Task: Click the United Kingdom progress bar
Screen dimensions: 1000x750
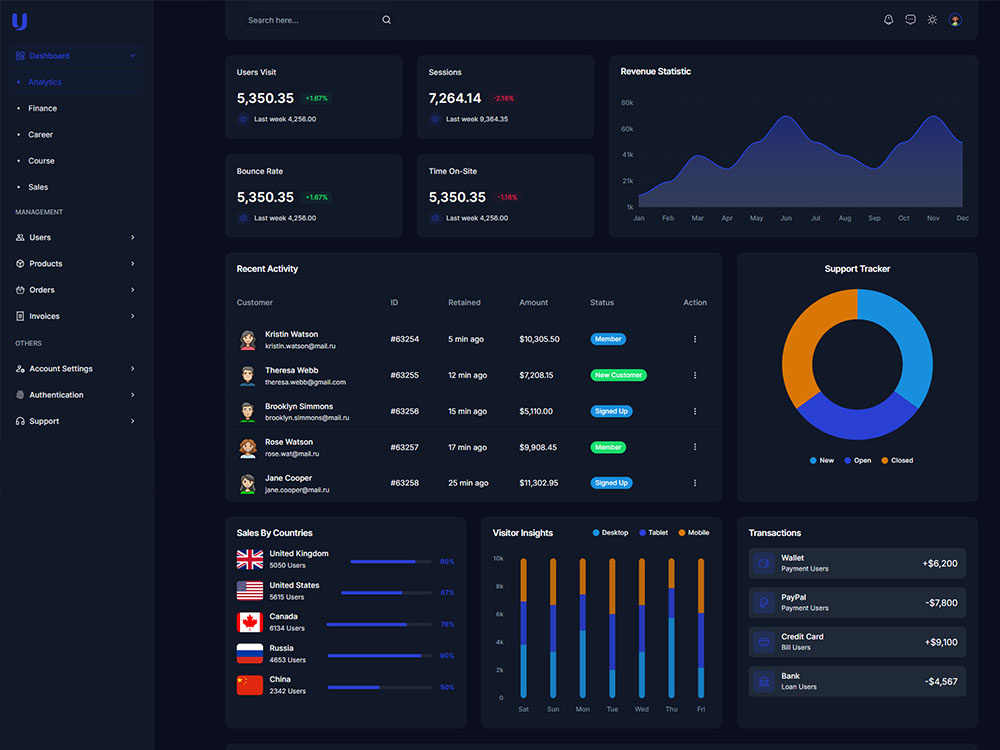Action: coord(390,562)
